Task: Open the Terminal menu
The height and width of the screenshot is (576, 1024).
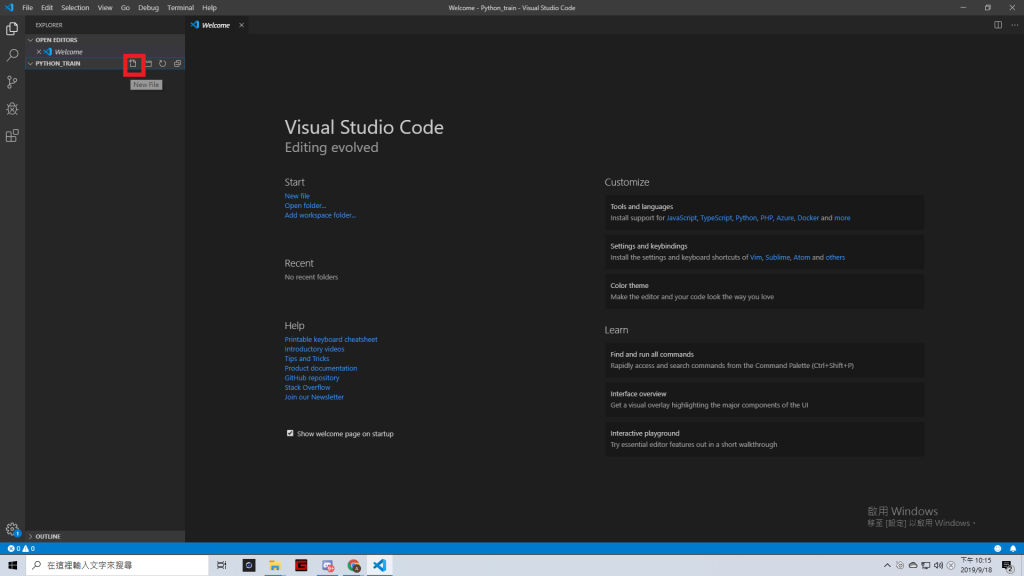Action: click(180, 8)
